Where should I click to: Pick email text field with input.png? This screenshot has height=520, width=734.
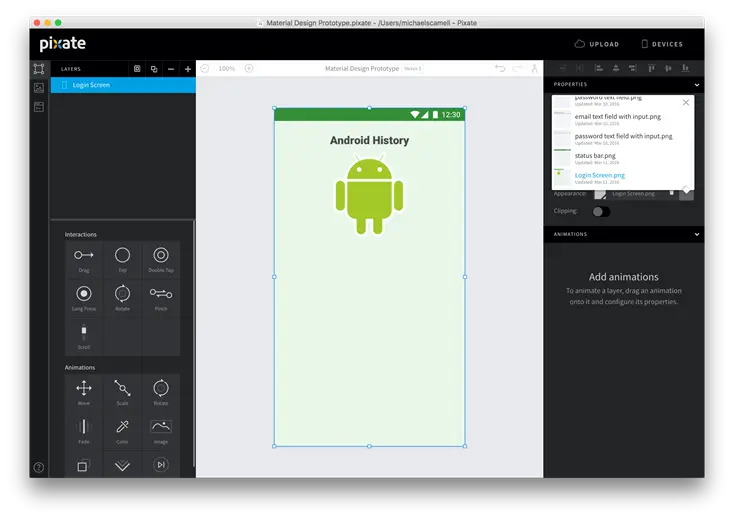(617, 117)
